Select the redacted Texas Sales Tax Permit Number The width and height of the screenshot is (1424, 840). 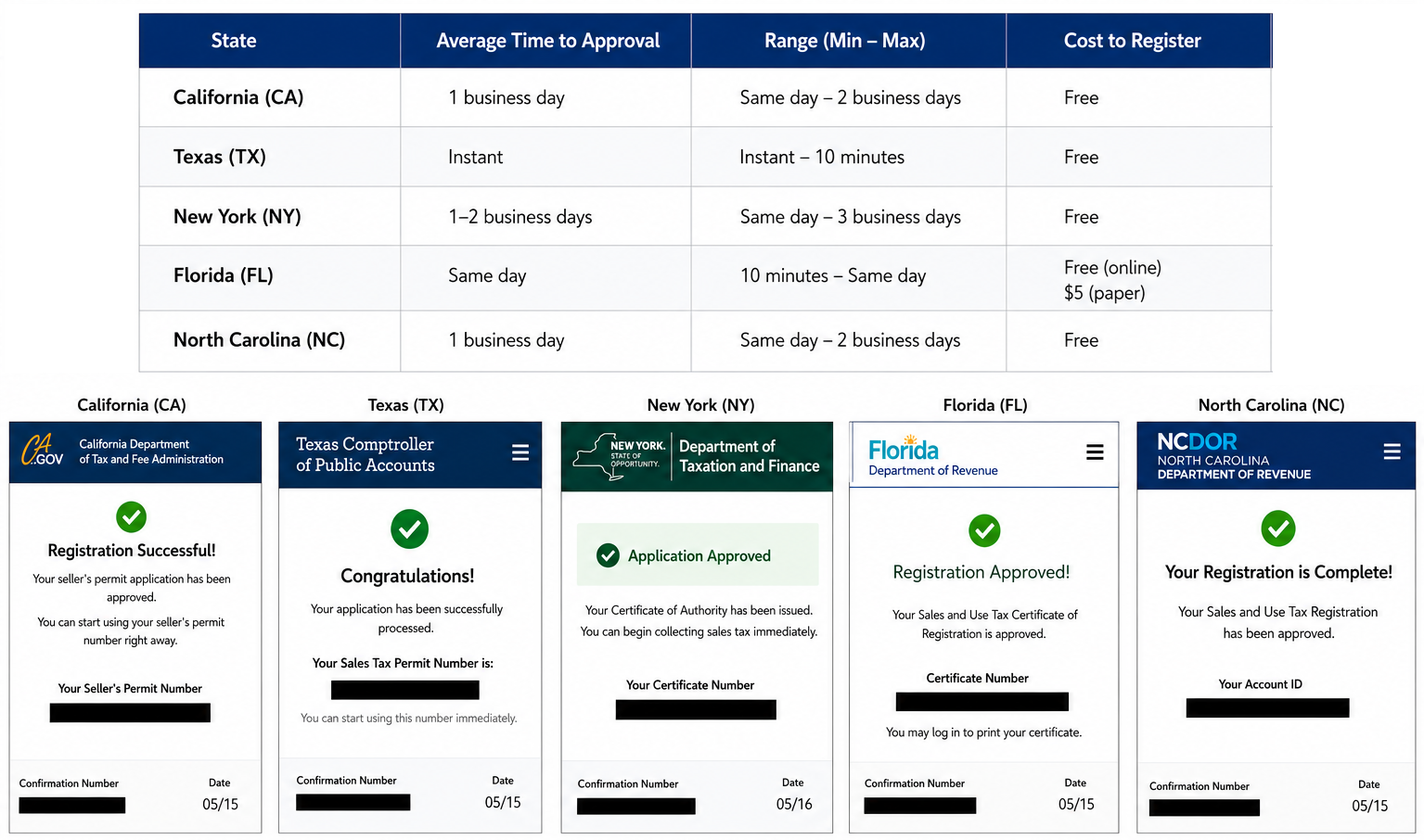405,690
